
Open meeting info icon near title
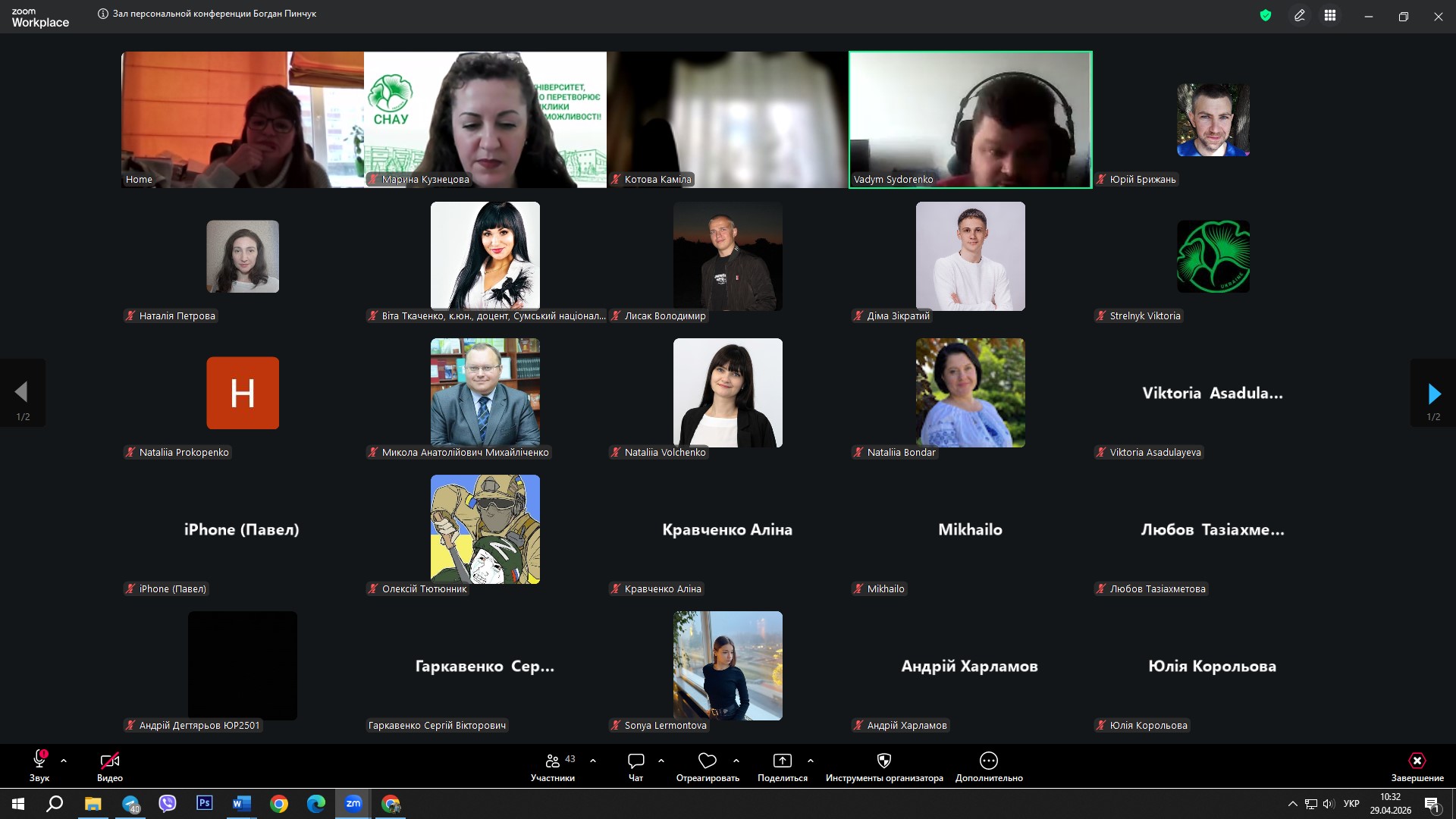click(103, 14)
